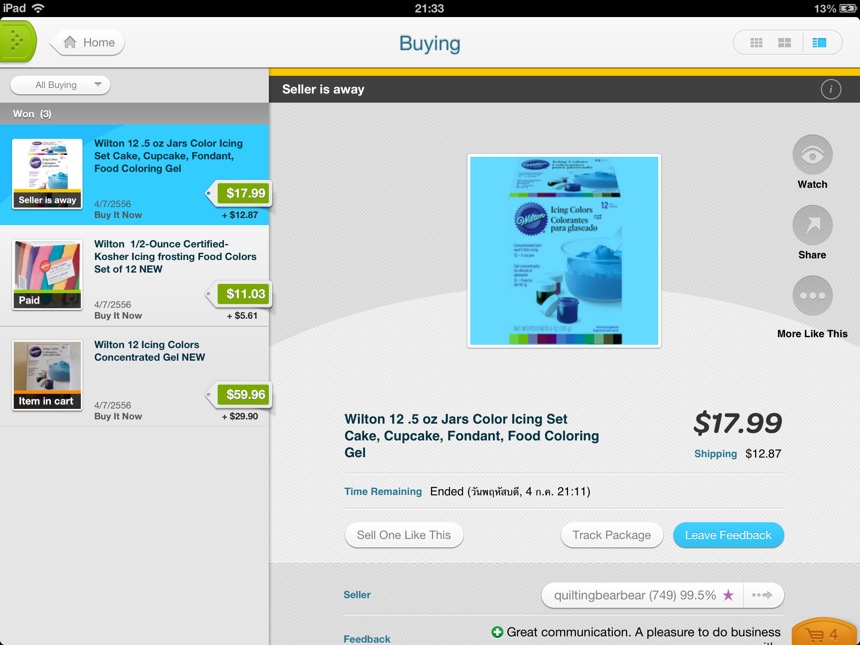
Task: Open the Shipping details link
Action: pos(715,454)
